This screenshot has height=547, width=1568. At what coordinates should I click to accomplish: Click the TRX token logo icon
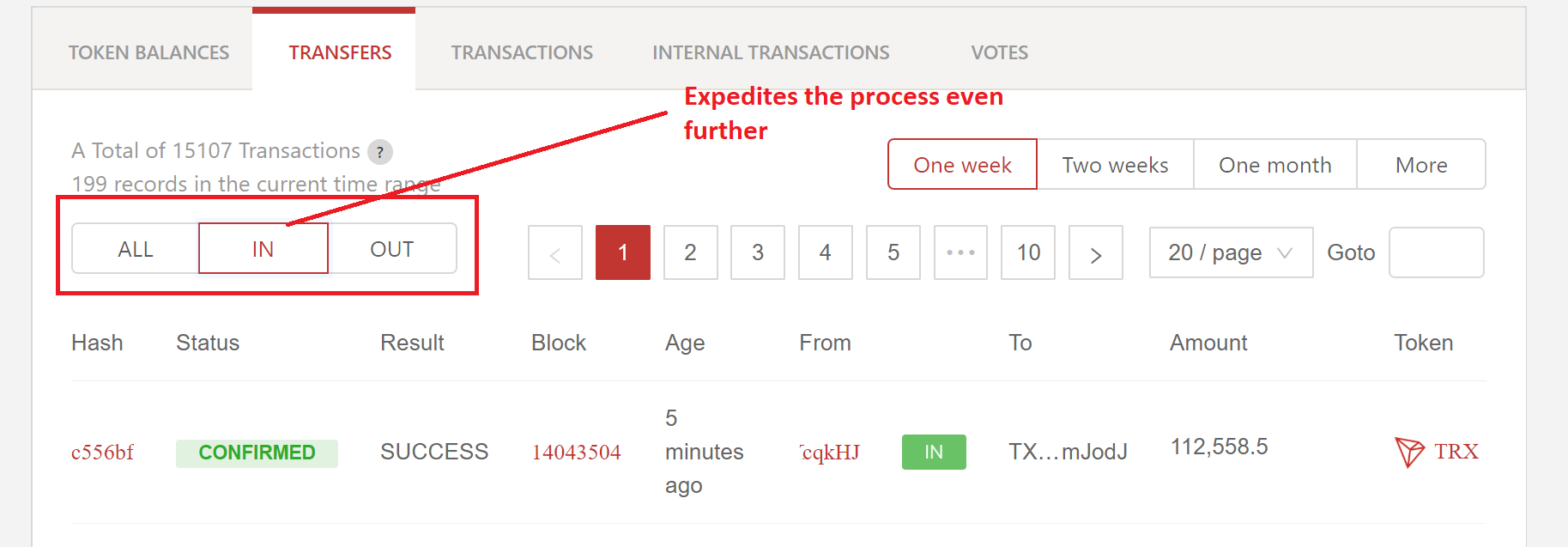coord(1408,451)
